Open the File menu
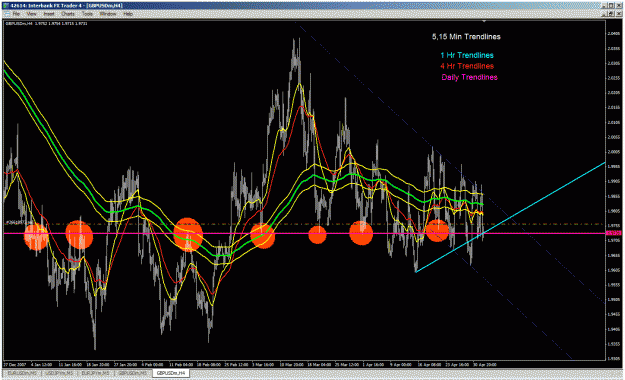 [x=16, y=14]
